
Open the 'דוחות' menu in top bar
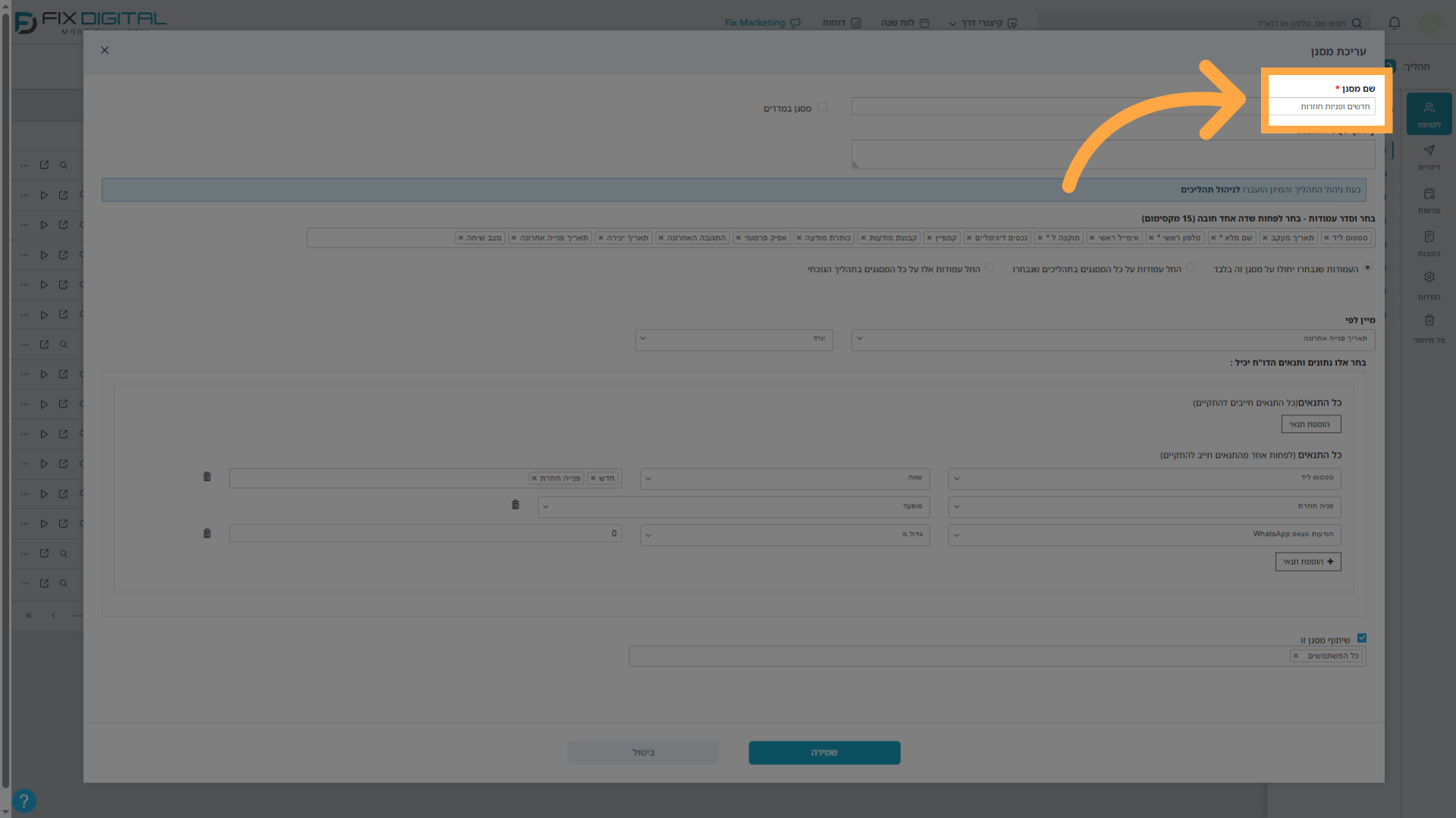click(841, 23)
